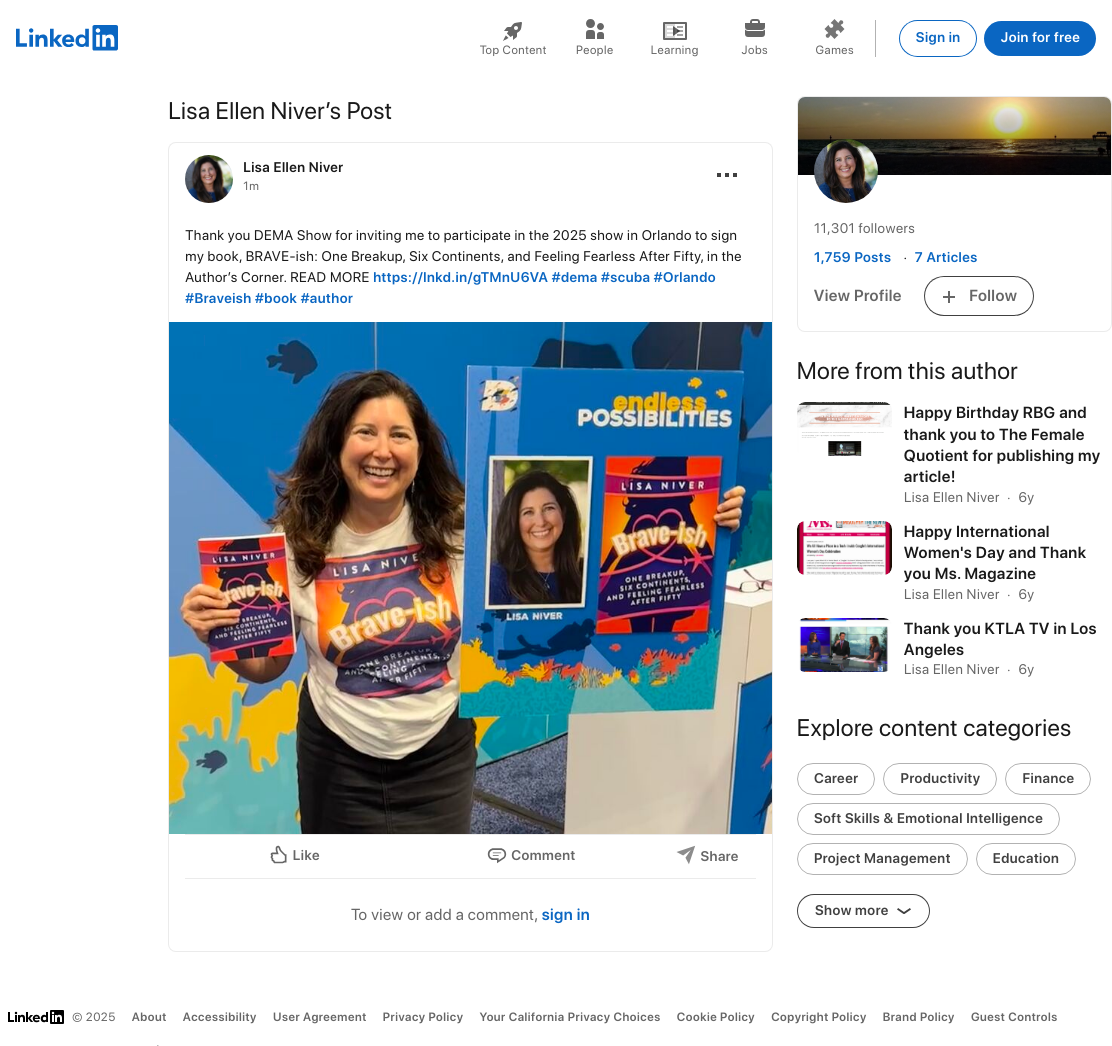Click the footer LinkedIn logo

pyautogui.click(x=35, y=1017)
